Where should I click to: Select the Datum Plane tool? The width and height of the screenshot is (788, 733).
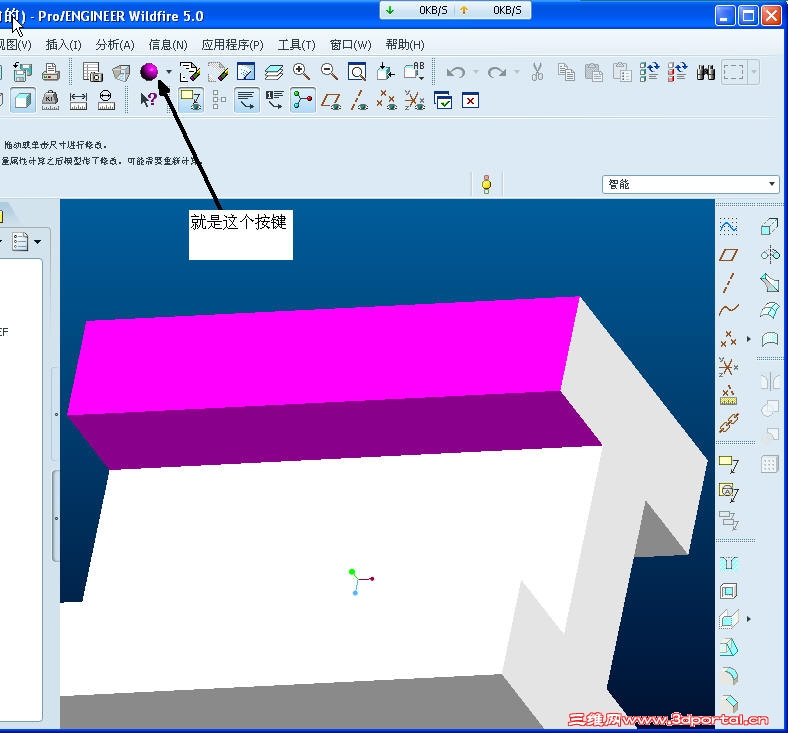(x=728, y=255)
